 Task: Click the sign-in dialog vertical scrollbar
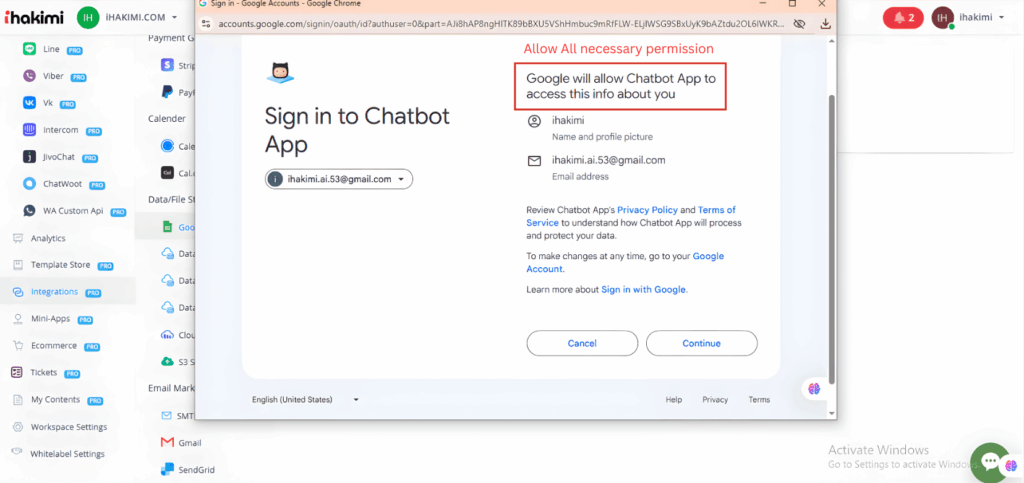coord(831,200)
